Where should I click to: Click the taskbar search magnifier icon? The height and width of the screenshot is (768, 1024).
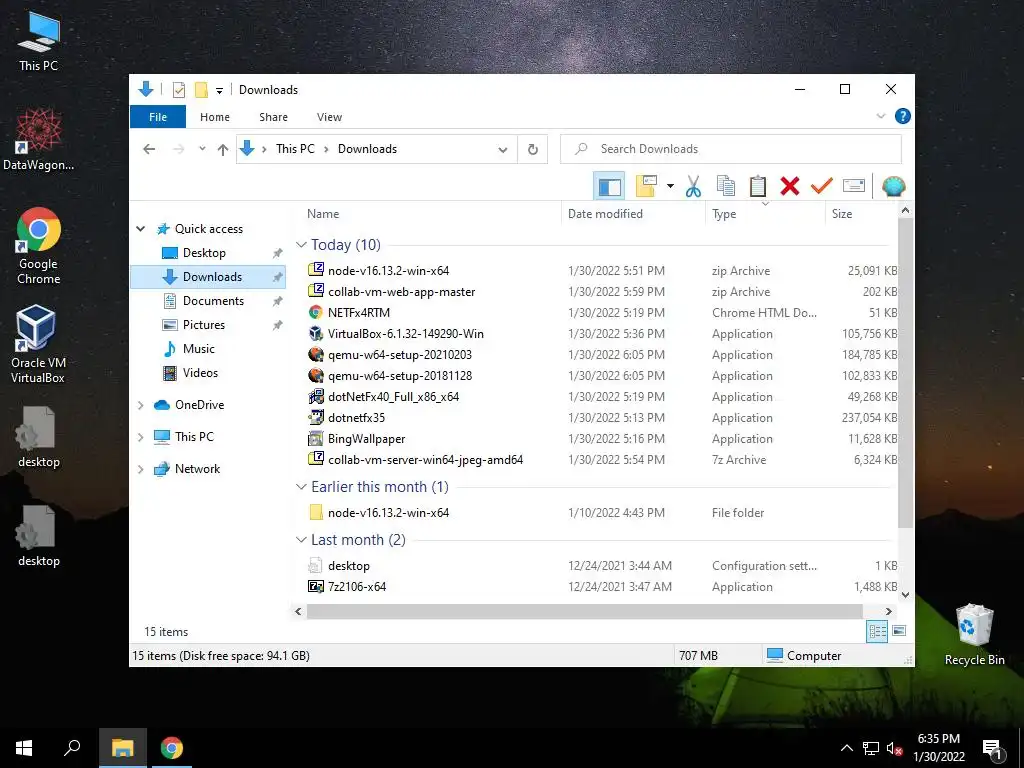click(x=72, y=748)
